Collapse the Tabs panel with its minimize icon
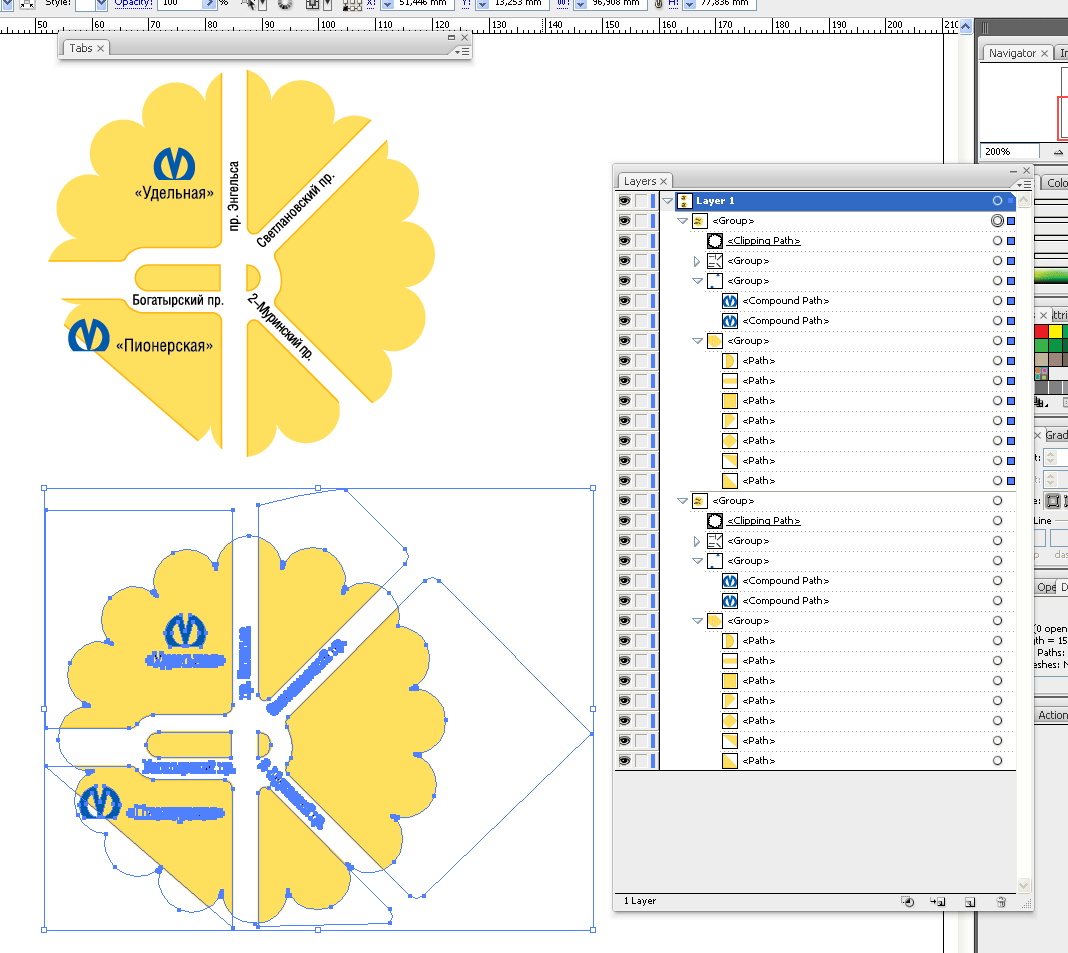The image size is (1068, 953). pyautogui.click(x=451, y=37)
